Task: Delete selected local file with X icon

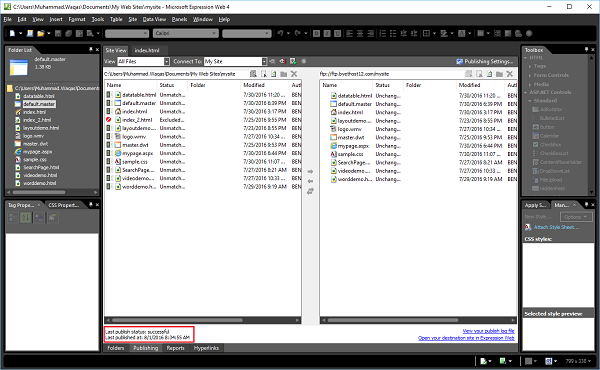Action: (294, 74)
